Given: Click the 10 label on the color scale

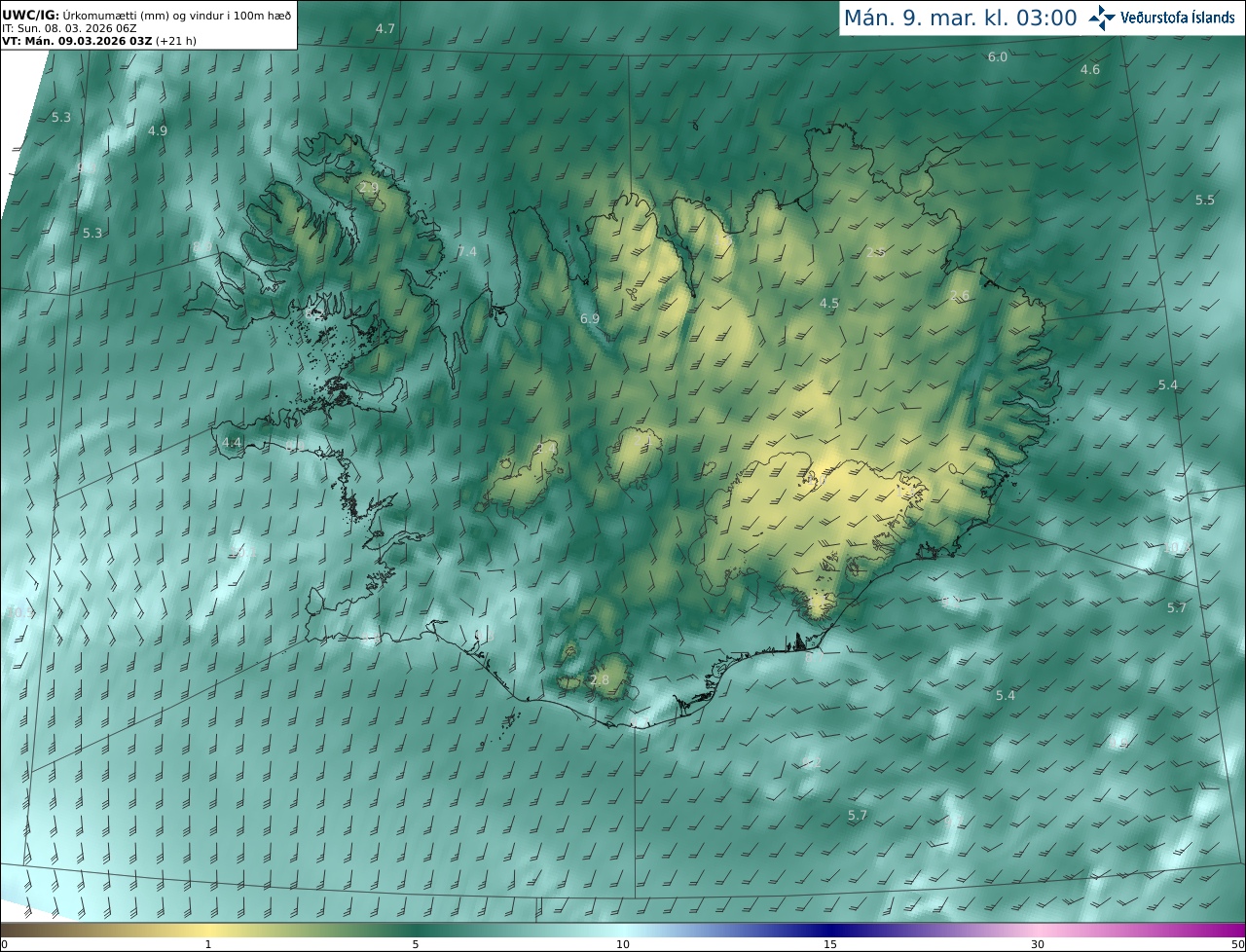Looking at the screenshot, I should tap(623, 945).
